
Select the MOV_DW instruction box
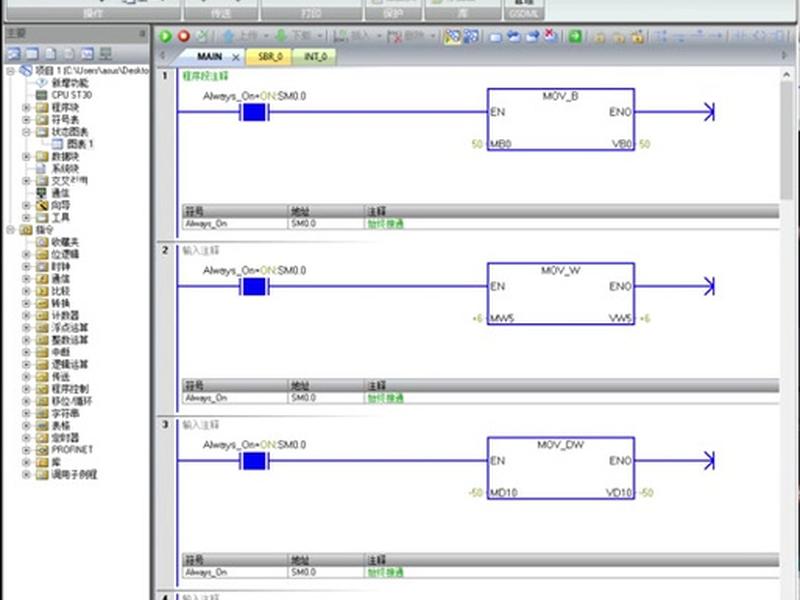click(561, 468)
